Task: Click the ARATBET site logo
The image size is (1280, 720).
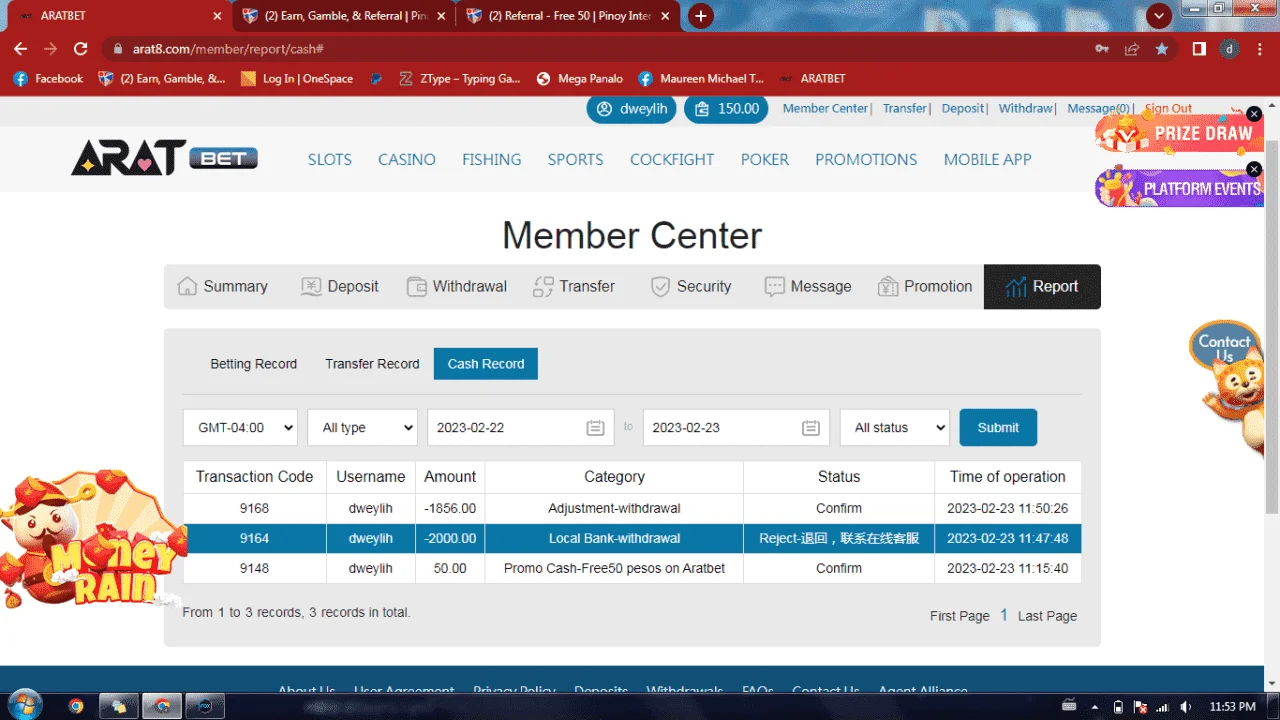Action: (164, 158)
